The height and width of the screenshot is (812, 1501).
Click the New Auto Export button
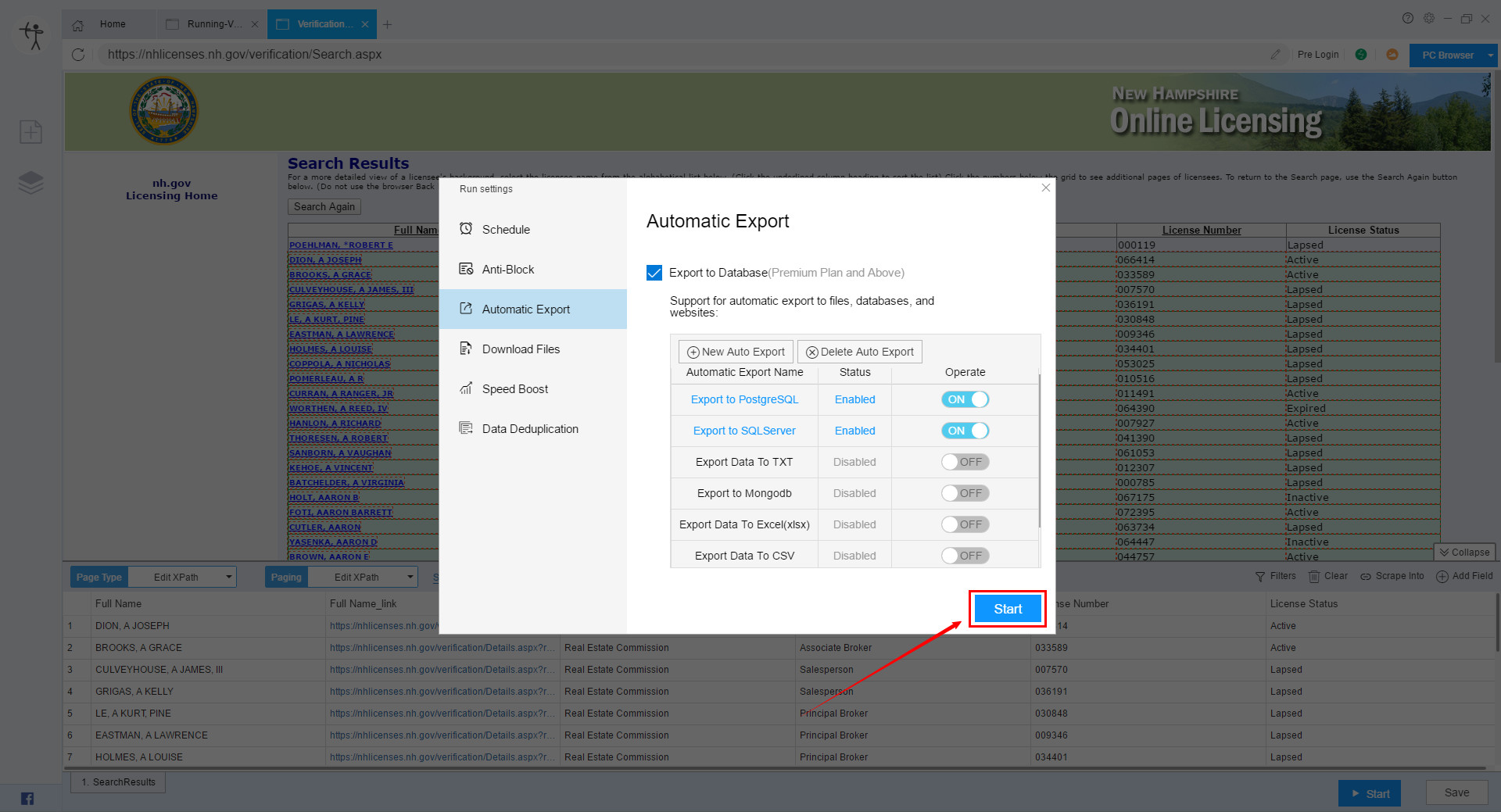tap(735, 351)
